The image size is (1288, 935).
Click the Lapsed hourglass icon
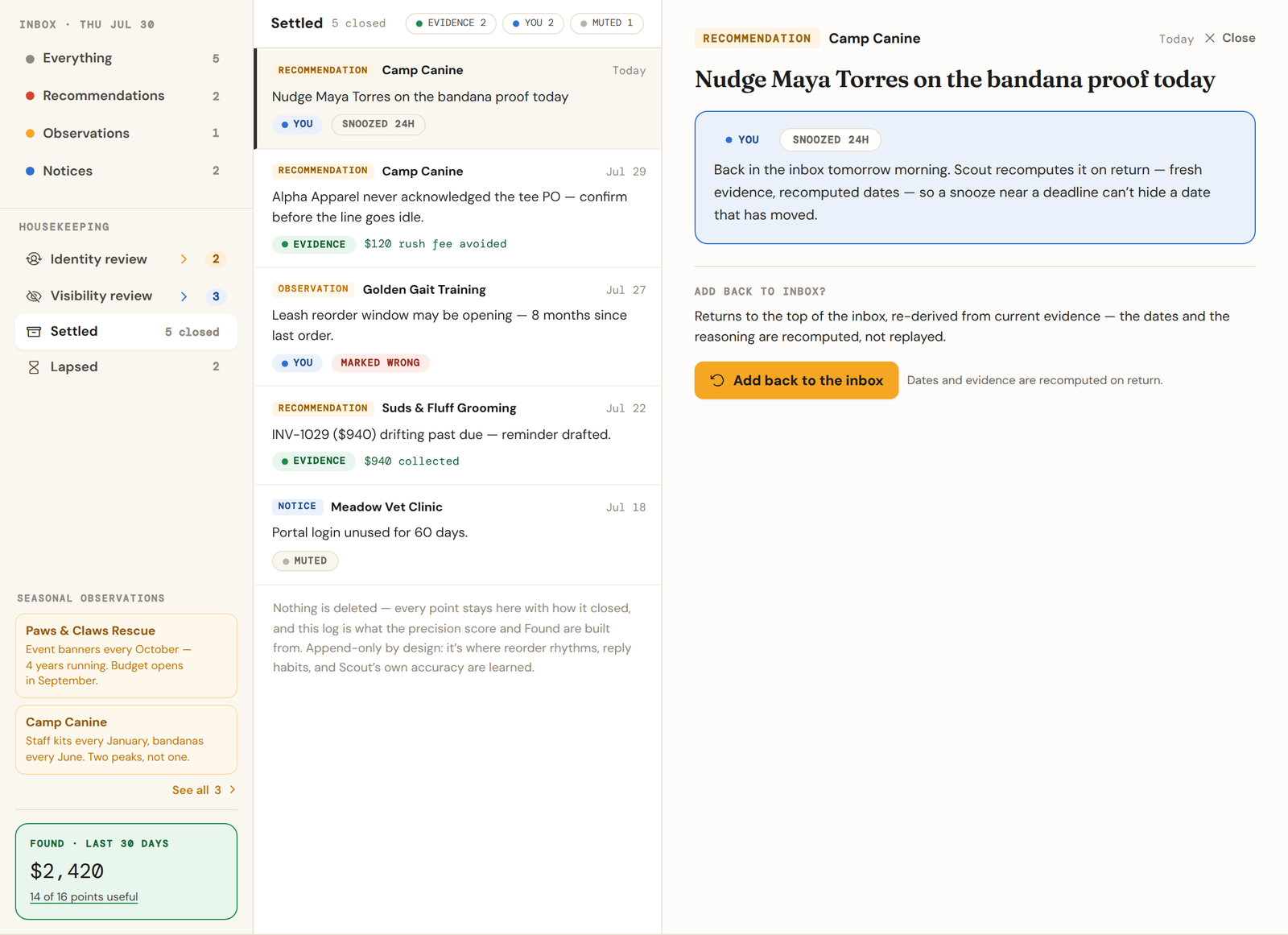point(34,367)
